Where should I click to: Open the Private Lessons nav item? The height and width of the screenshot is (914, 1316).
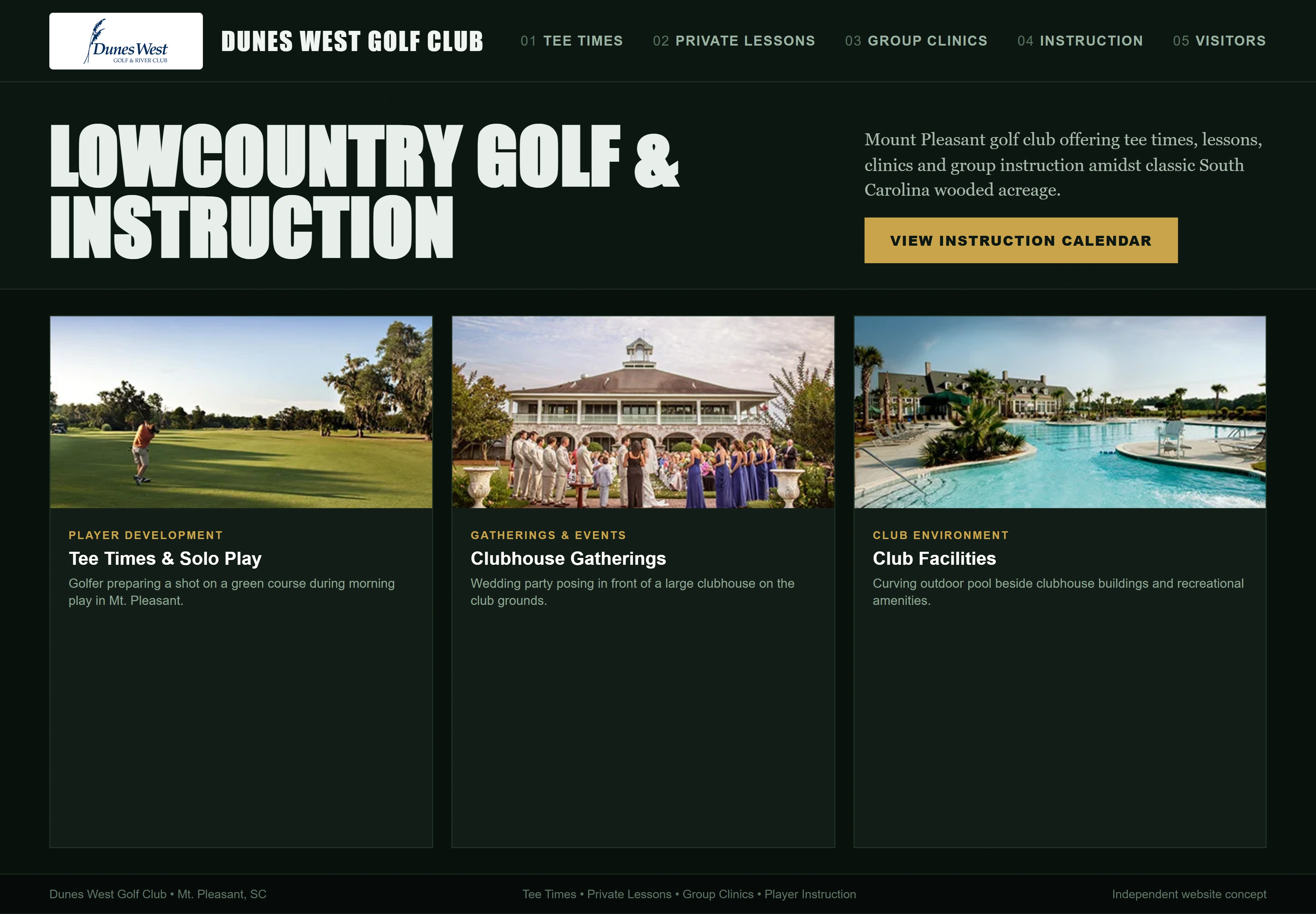click(x=734, y=41)
